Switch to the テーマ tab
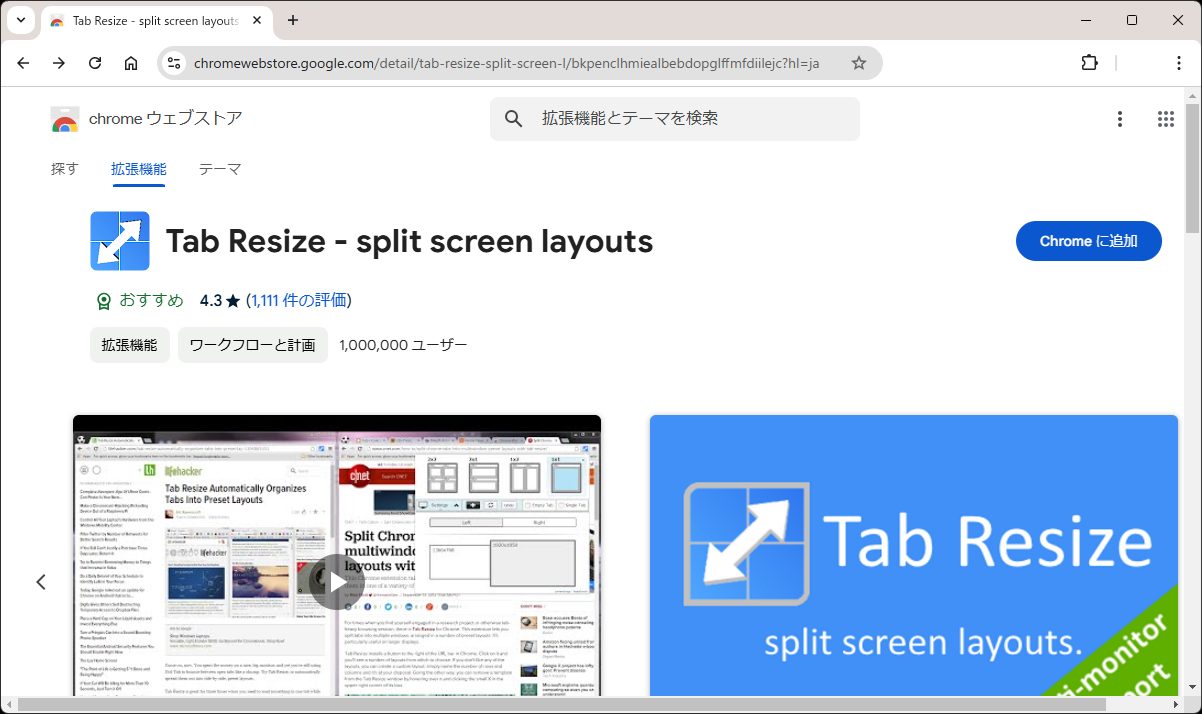 coord(219,168)
